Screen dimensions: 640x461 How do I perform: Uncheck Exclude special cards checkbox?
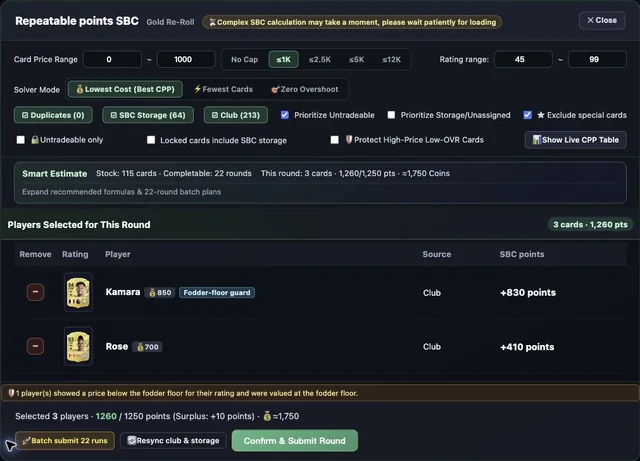click(x=527, y=115)
